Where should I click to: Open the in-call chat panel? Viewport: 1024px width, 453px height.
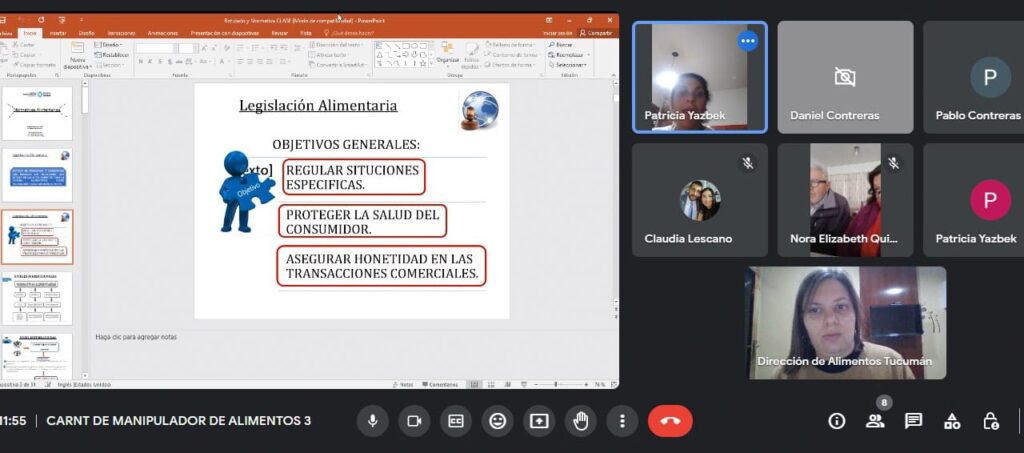pyautogui.click(x=913, y=421)
